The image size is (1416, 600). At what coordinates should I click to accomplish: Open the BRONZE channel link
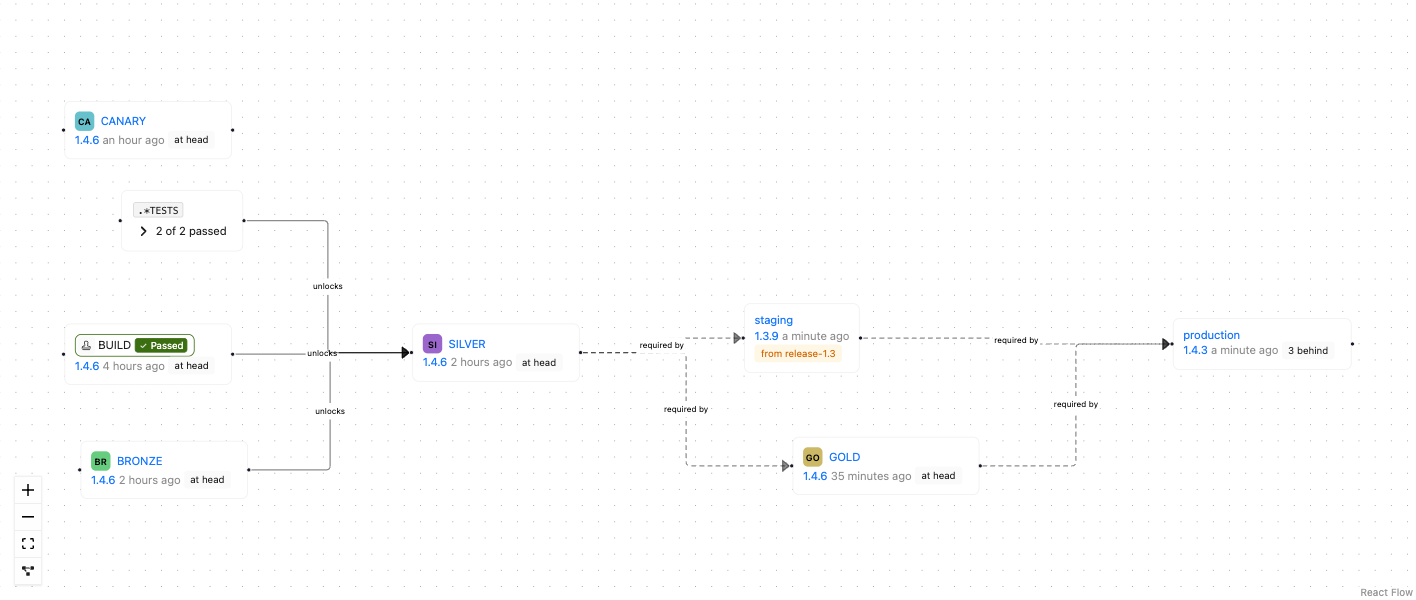pos(139,461)
